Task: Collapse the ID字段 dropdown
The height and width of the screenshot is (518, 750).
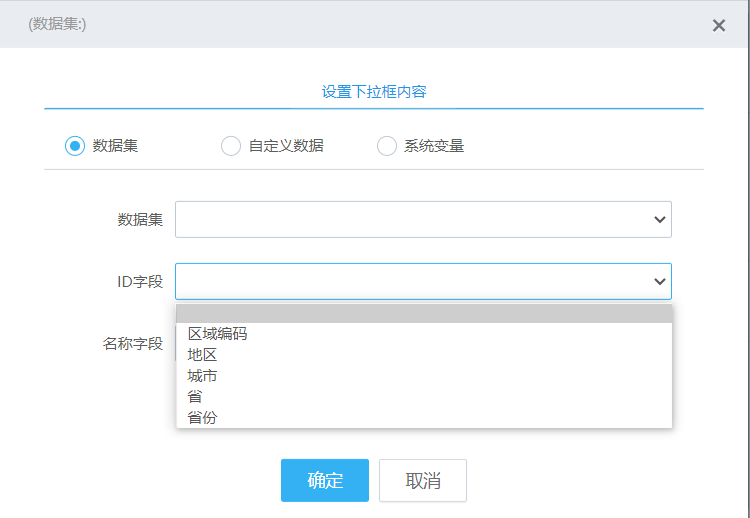Action: pyautogui.click(x=423, y=281)
